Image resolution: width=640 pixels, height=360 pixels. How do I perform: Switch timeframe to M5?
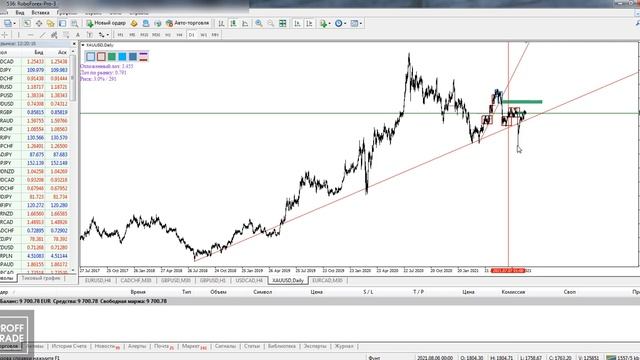click(x=132, y=35)
